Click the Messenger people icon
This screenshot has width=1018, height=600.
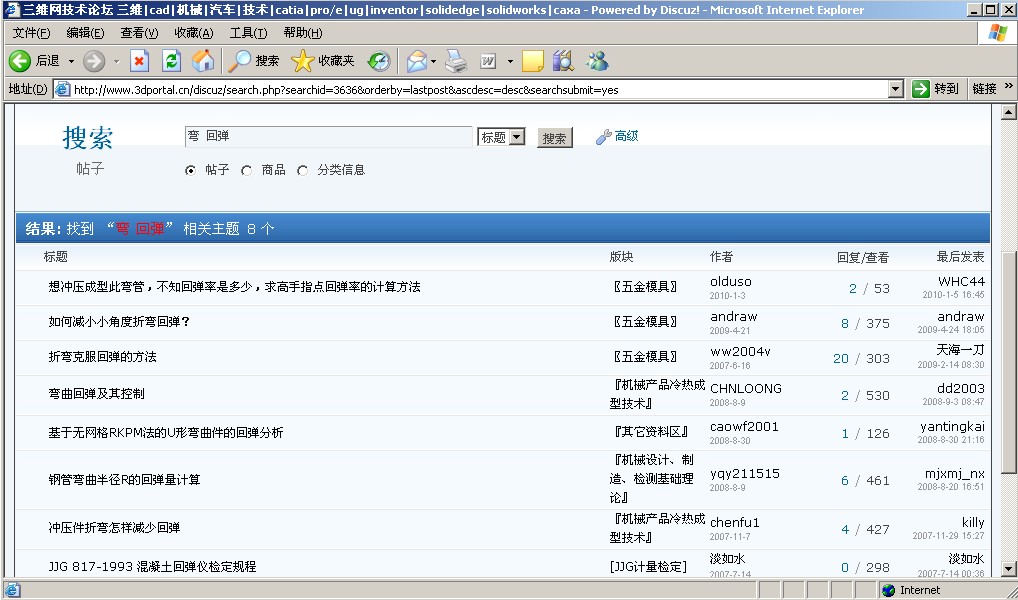(597, 61)
